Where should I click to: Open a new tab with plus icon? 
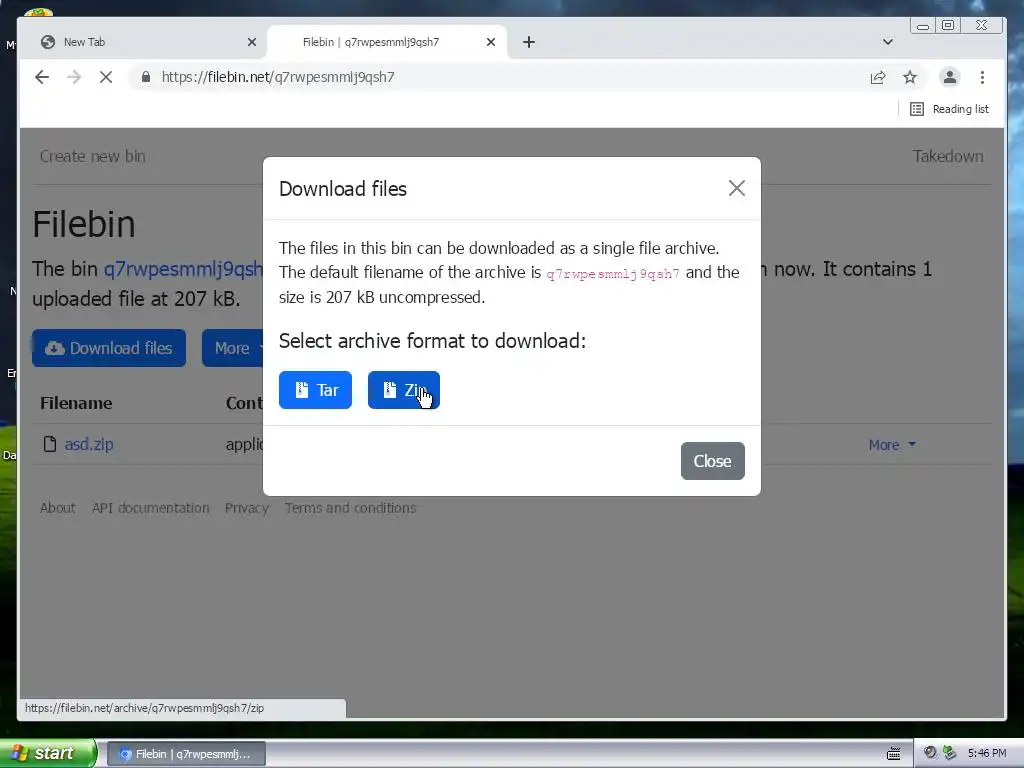click(529, 42)
